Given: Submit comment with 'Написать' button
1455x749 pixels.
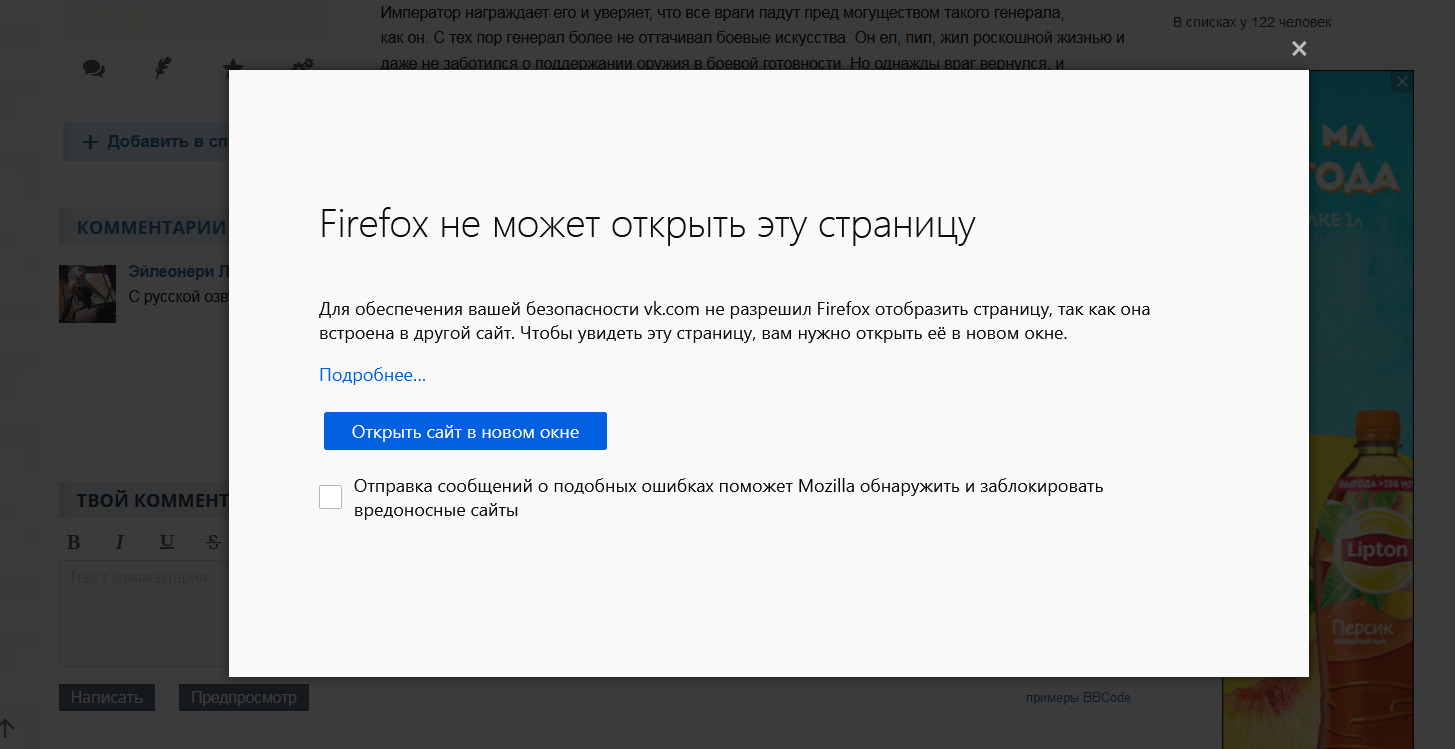Looking at the screenshot, I should coord(107,698).
